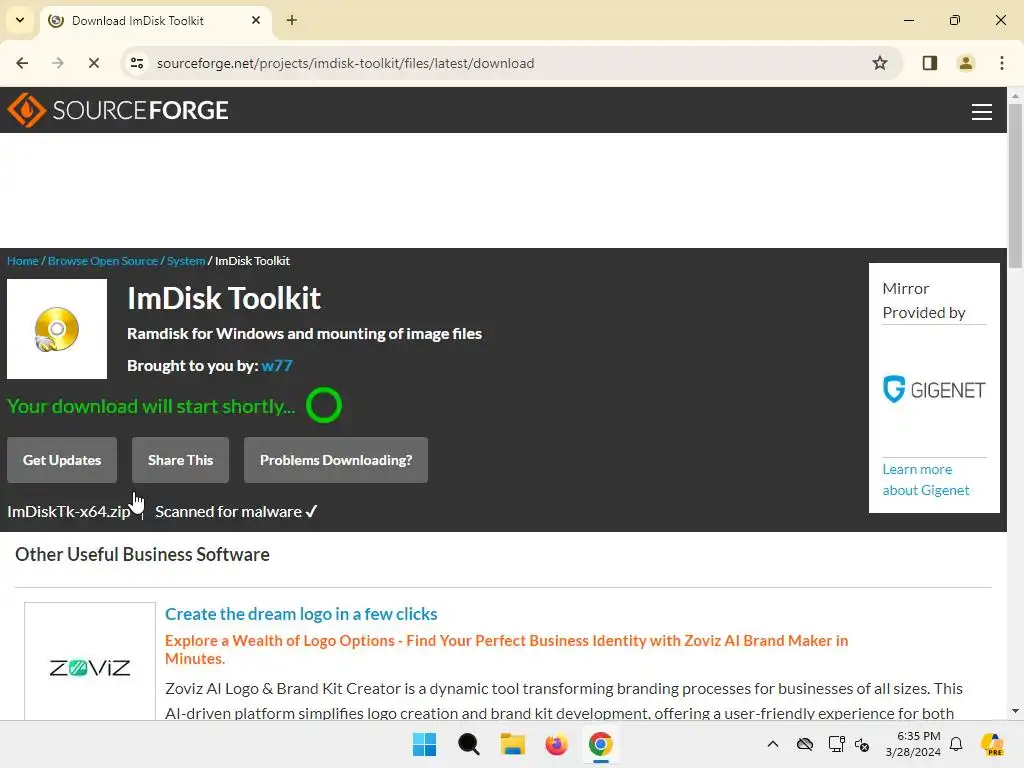Show hidden system tray icons
This screenshot has height=768, width=1024.
pos(773,744)
